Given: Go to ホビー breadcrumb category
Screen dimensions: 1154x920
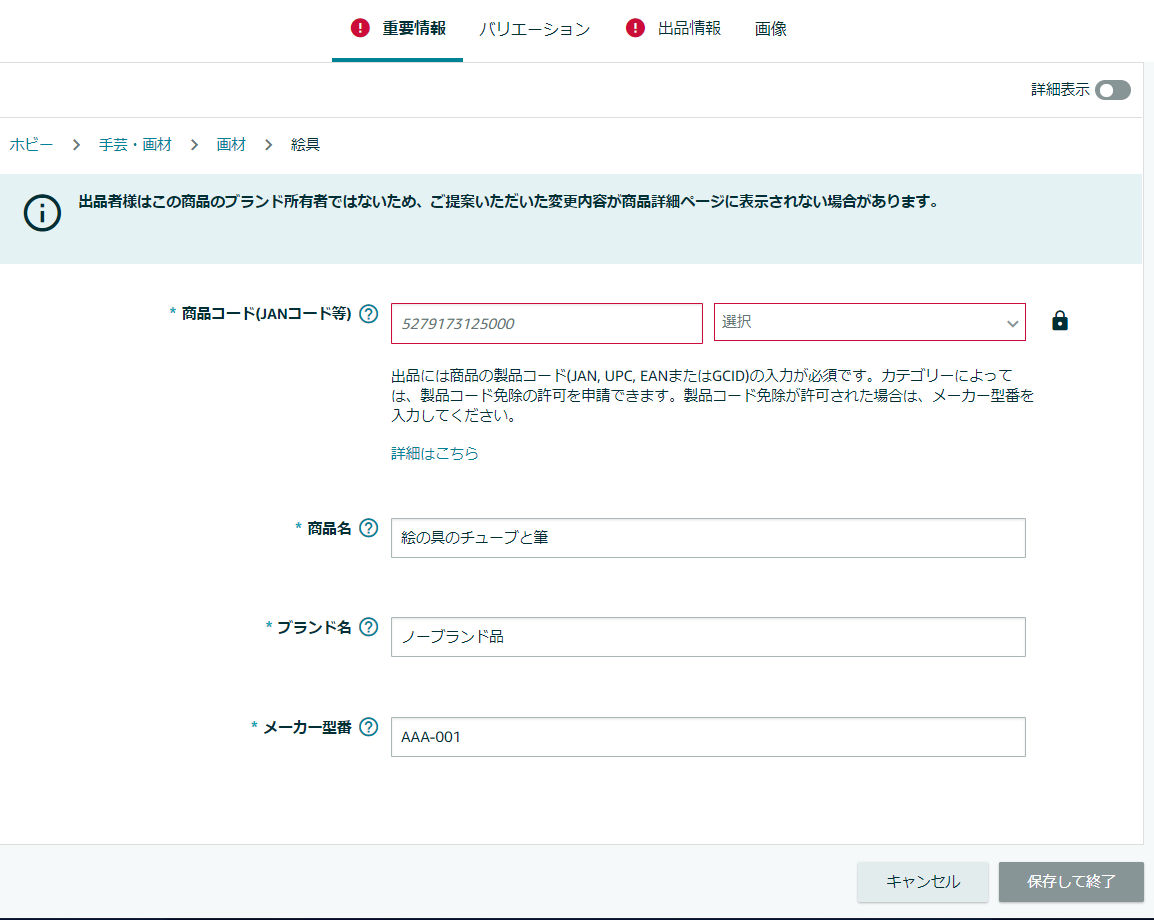Looking at the screenshot, I should tap(31, 144).
